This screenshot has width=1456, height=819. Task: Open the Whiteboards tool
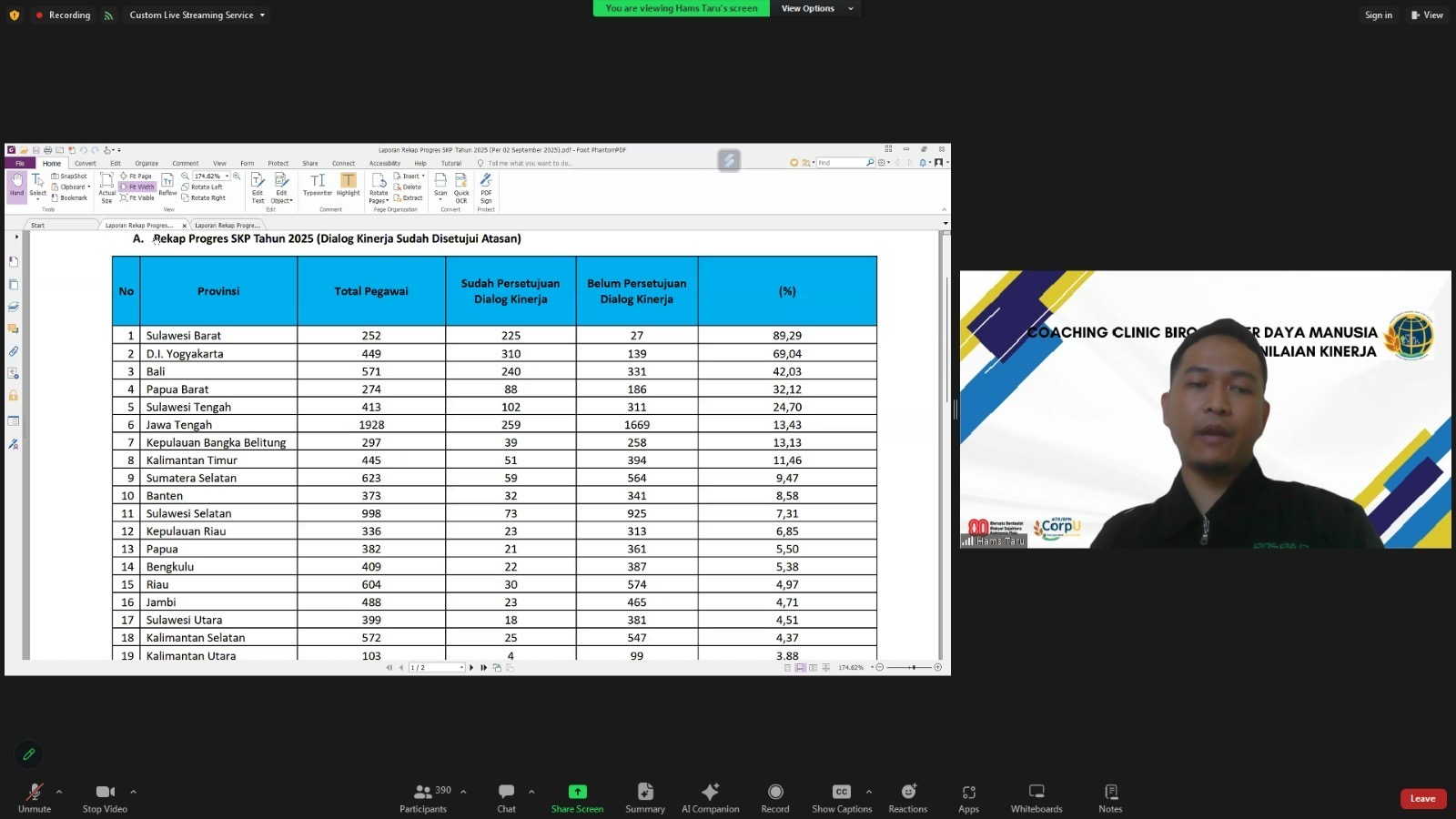[x=1036, y=797]
